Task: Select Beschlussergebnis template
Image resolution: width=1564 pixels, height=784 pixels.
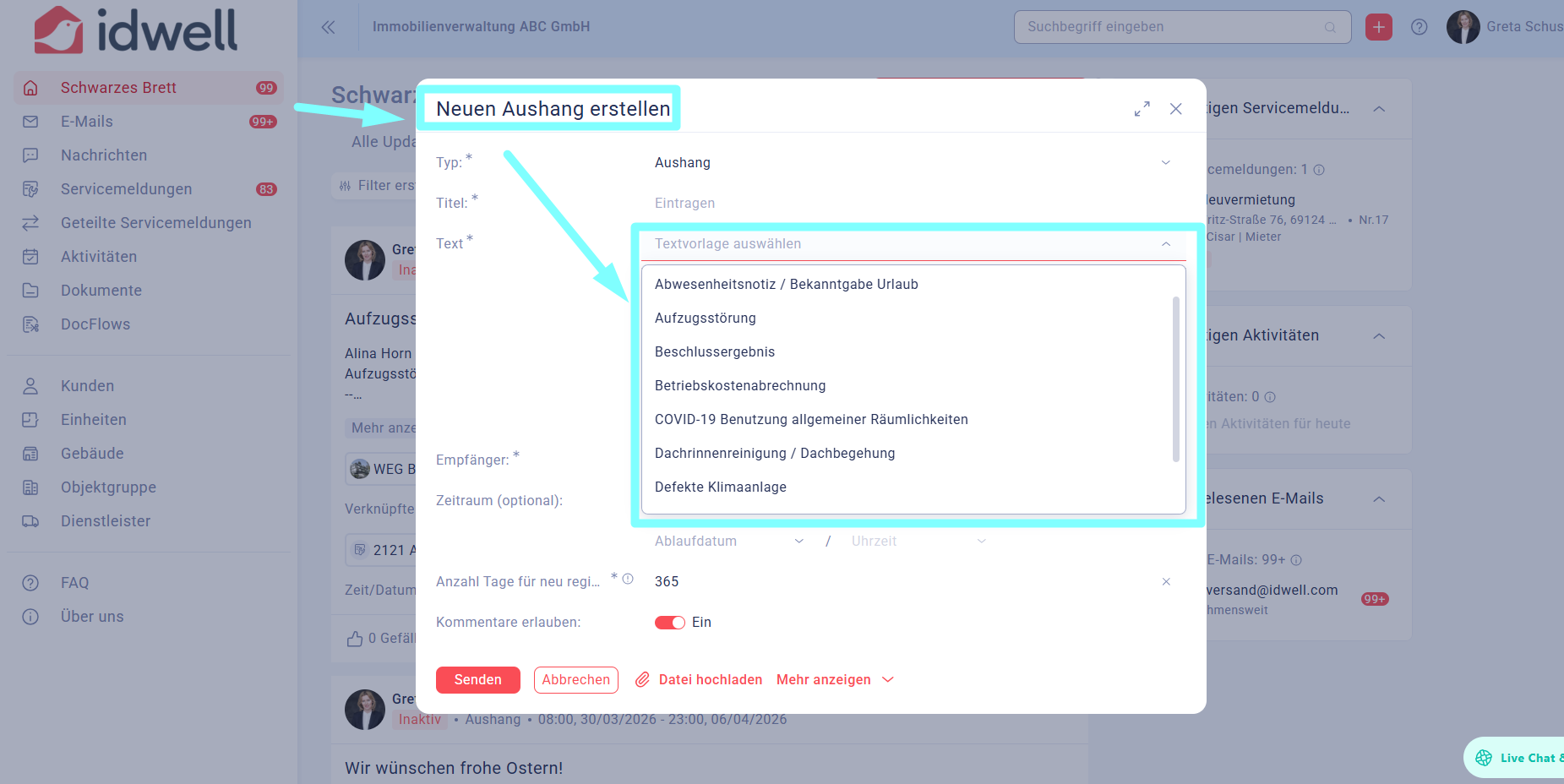Action: (907, 351)
